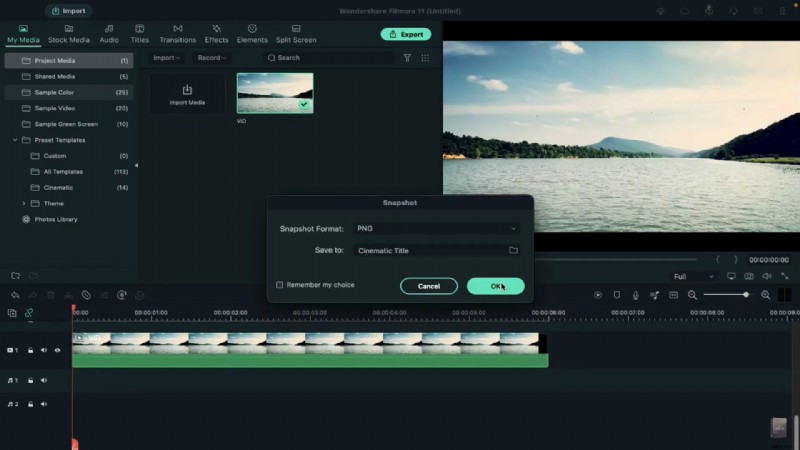
Task: Click the timeline zoom slider
Action: [727, 295]
